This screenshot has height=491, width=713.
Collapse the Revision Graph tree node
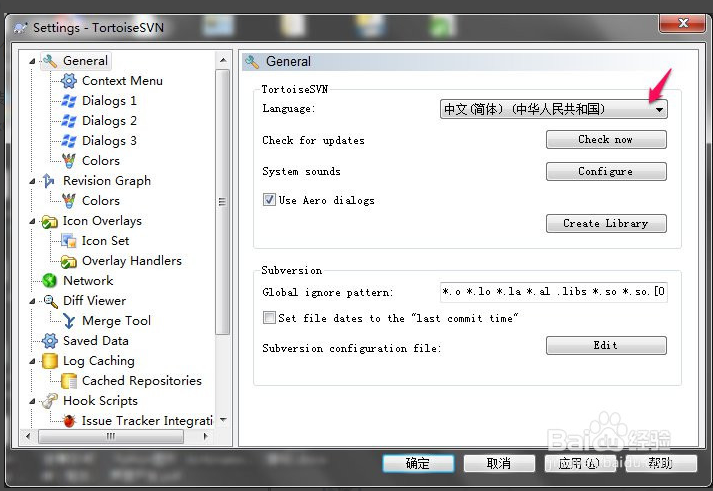pos(32,181)
